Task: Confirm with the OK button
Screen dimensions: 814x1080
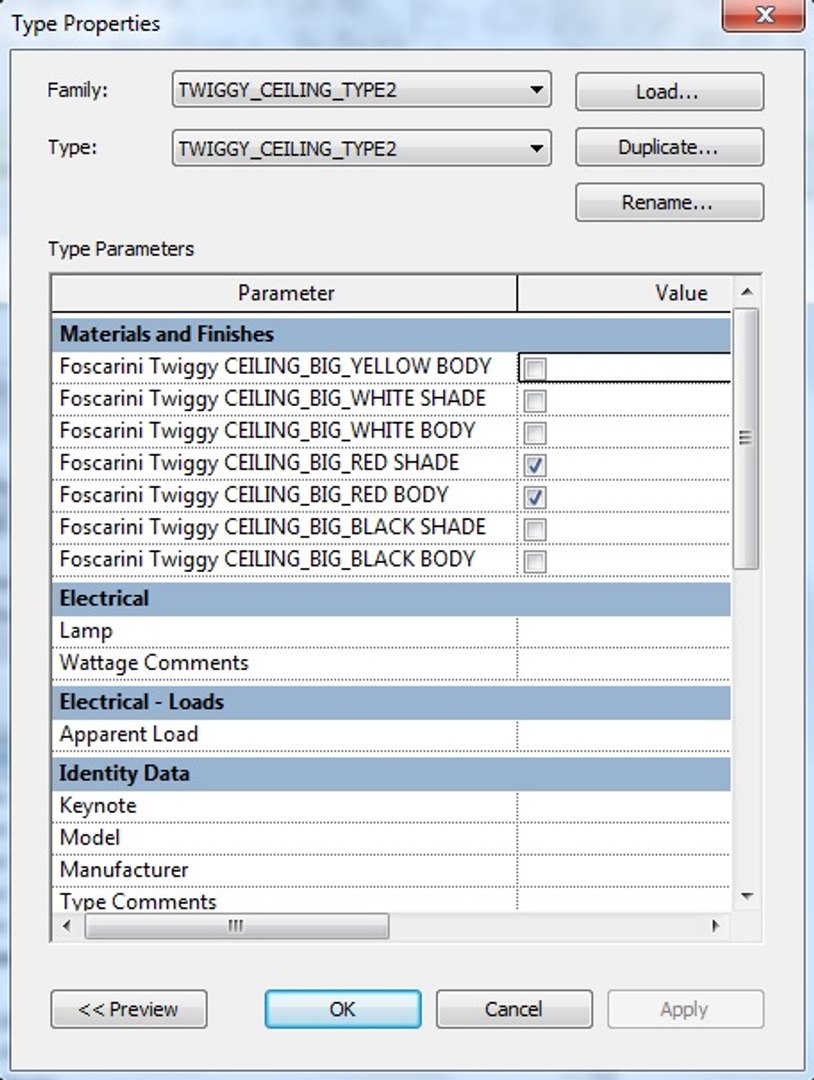Action: point(342,1009)
